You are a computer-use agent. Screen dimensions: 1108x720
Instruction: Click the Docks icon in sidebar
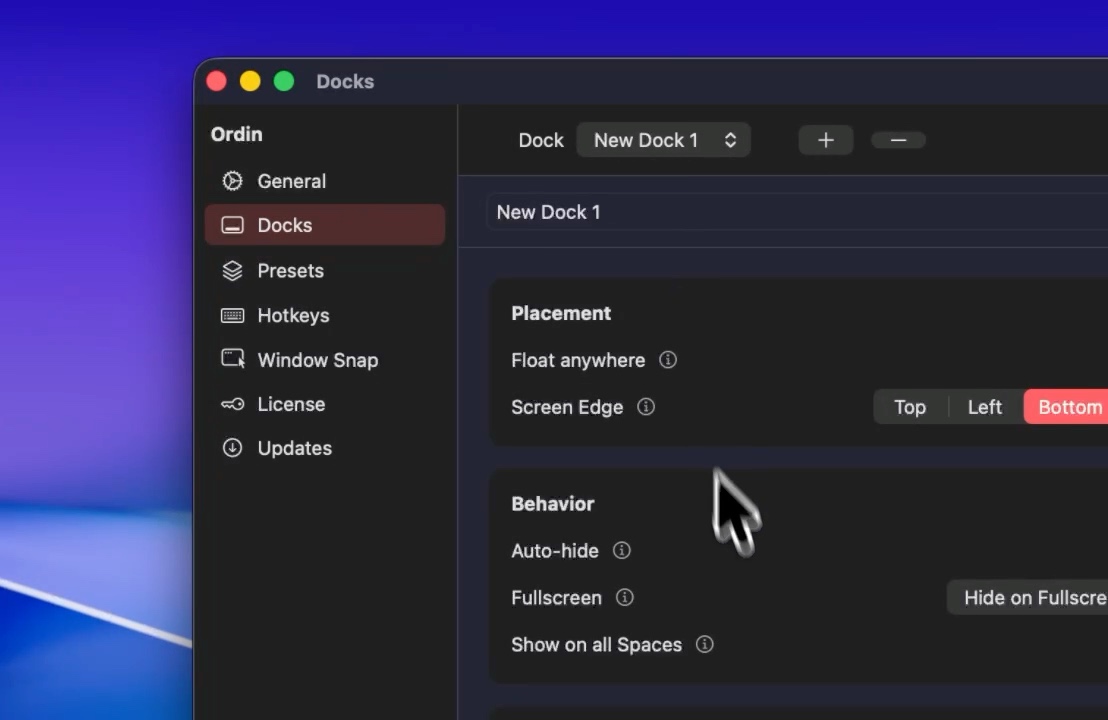click(232, 225)
